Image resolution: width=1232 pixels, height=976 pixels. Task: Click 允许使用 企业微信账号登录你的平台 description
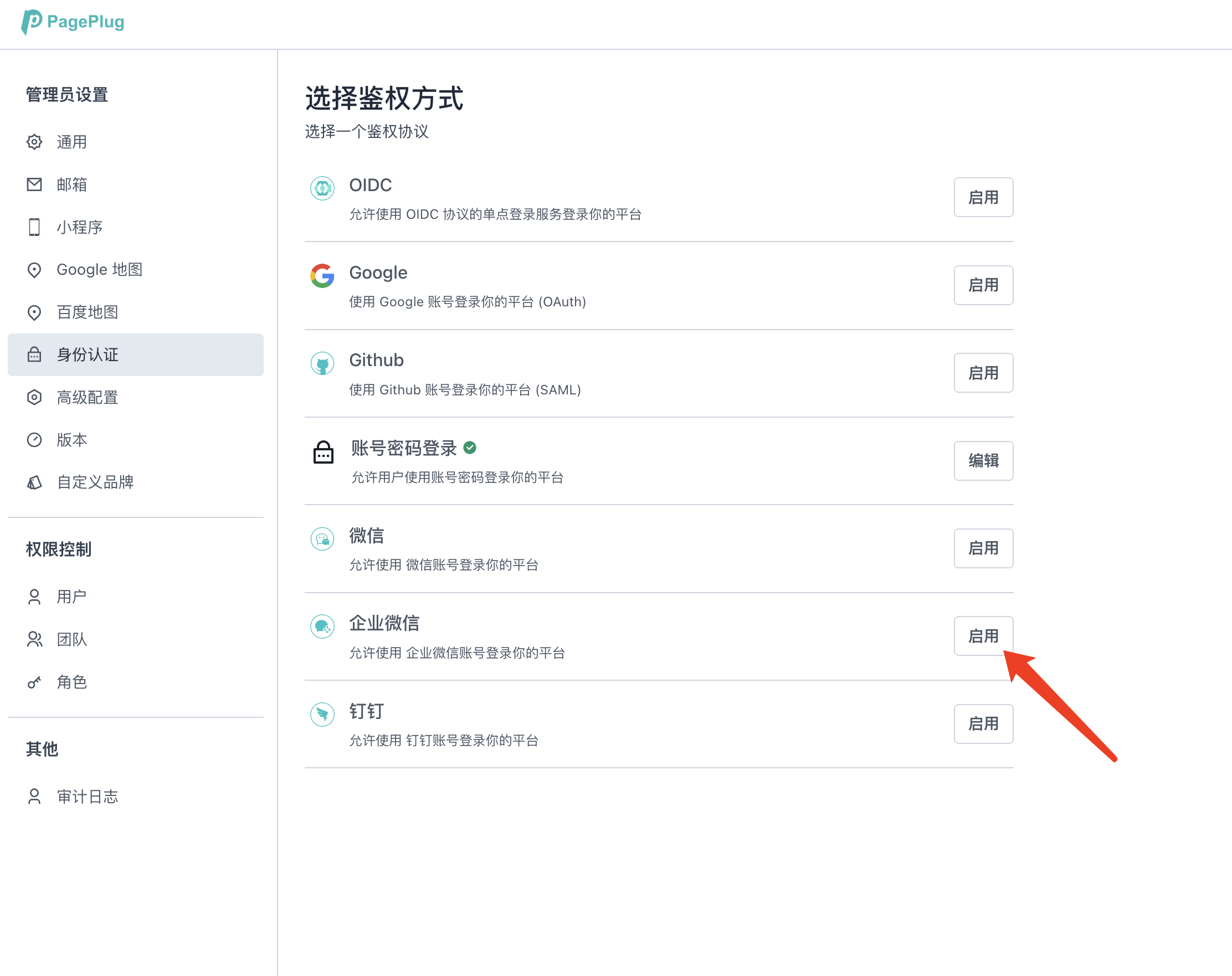pyautogui.click(x=457, y=653)
